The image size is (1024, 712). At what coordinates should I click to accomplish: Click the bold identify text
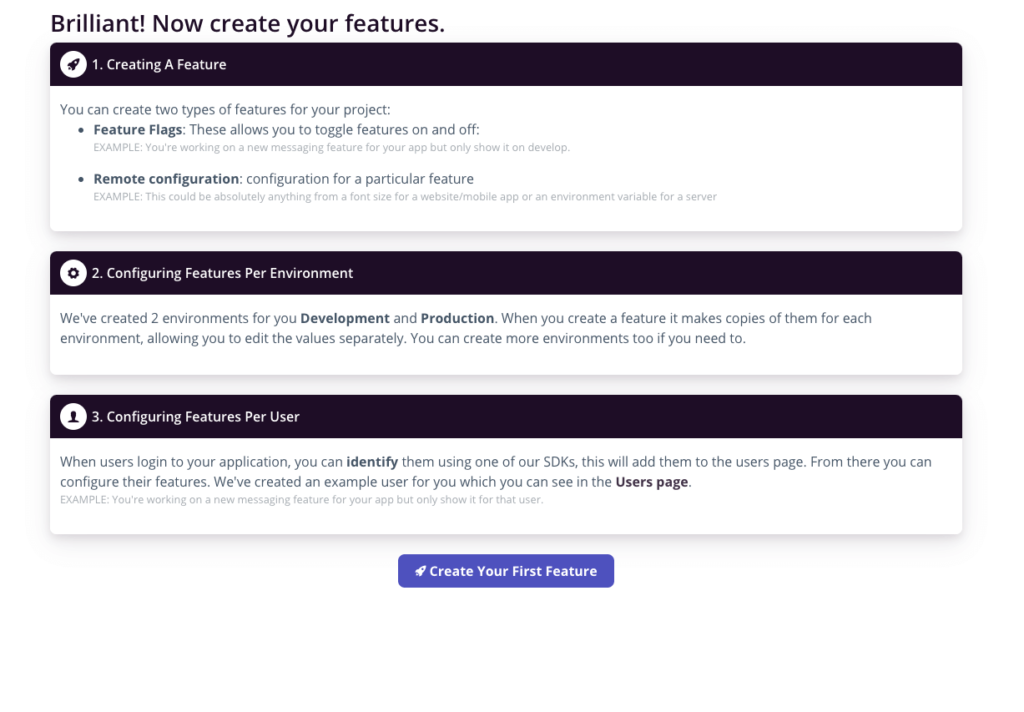[x=372, y=462]
